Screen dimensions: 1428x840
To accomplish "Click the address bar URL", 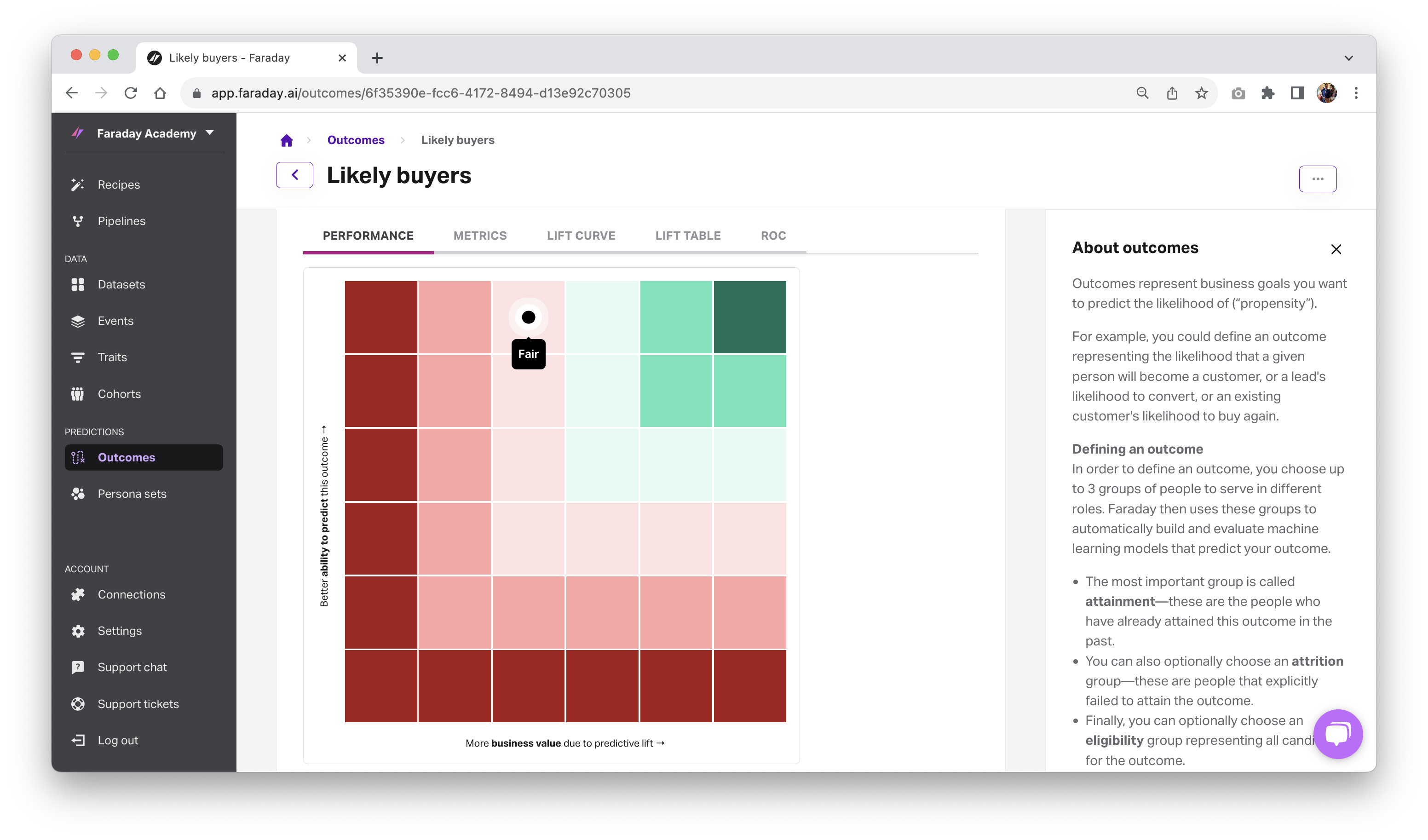I will click(x=421, y=93).
